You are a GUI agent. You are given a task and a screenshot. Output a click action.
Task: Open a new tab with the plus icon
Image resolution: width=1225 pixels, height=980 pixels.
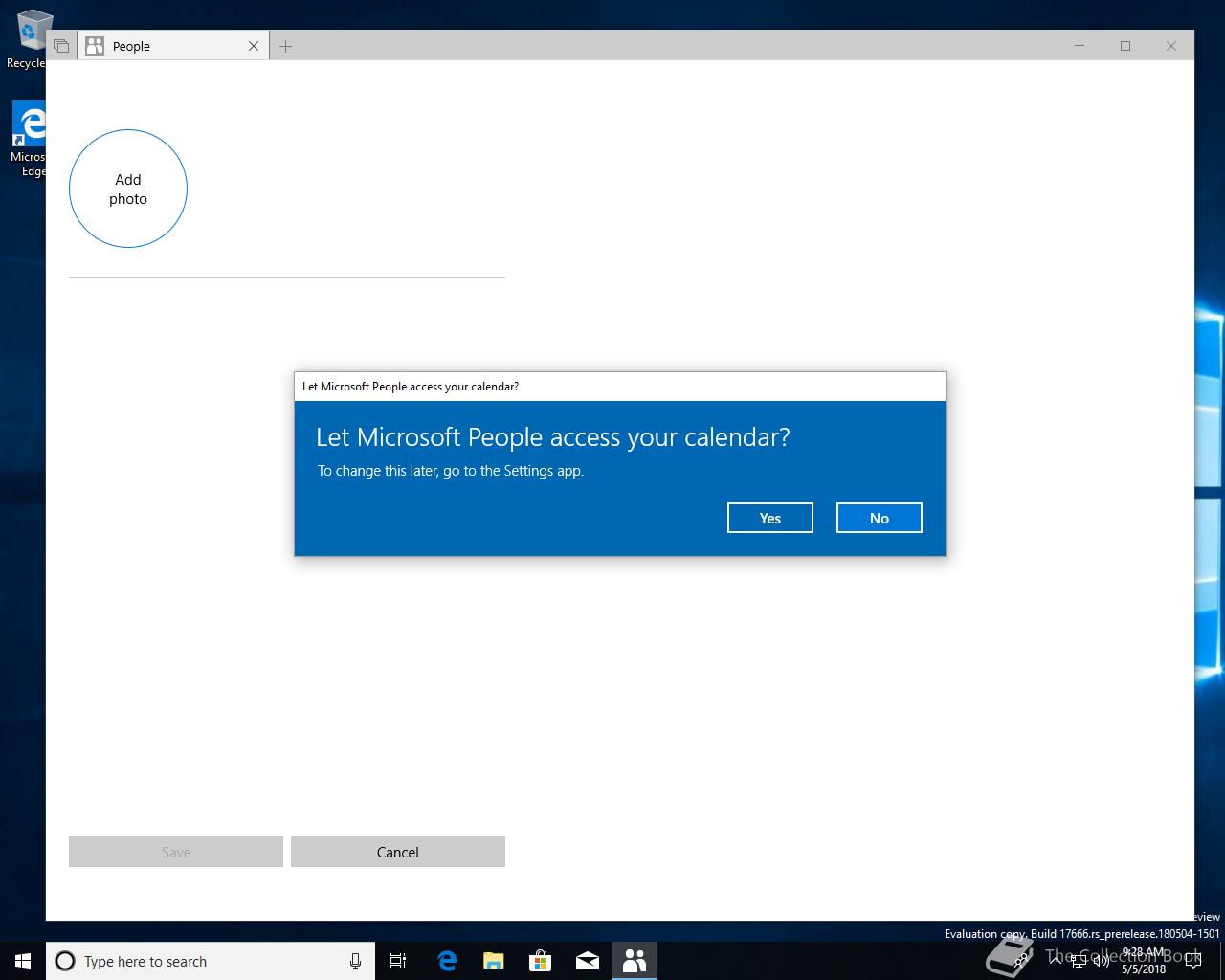point(285,46)
